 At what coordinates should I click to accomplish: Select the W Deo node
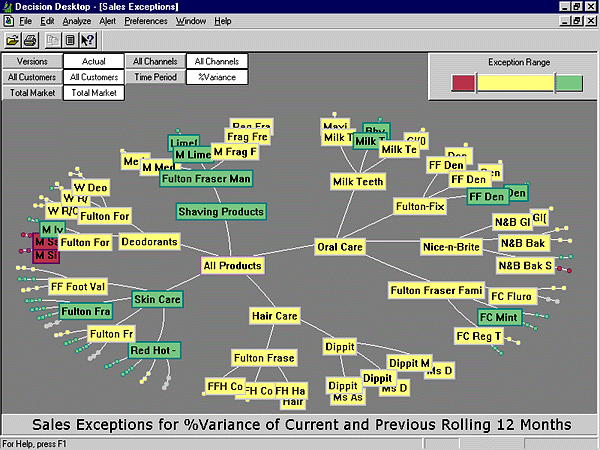[91, 188]
